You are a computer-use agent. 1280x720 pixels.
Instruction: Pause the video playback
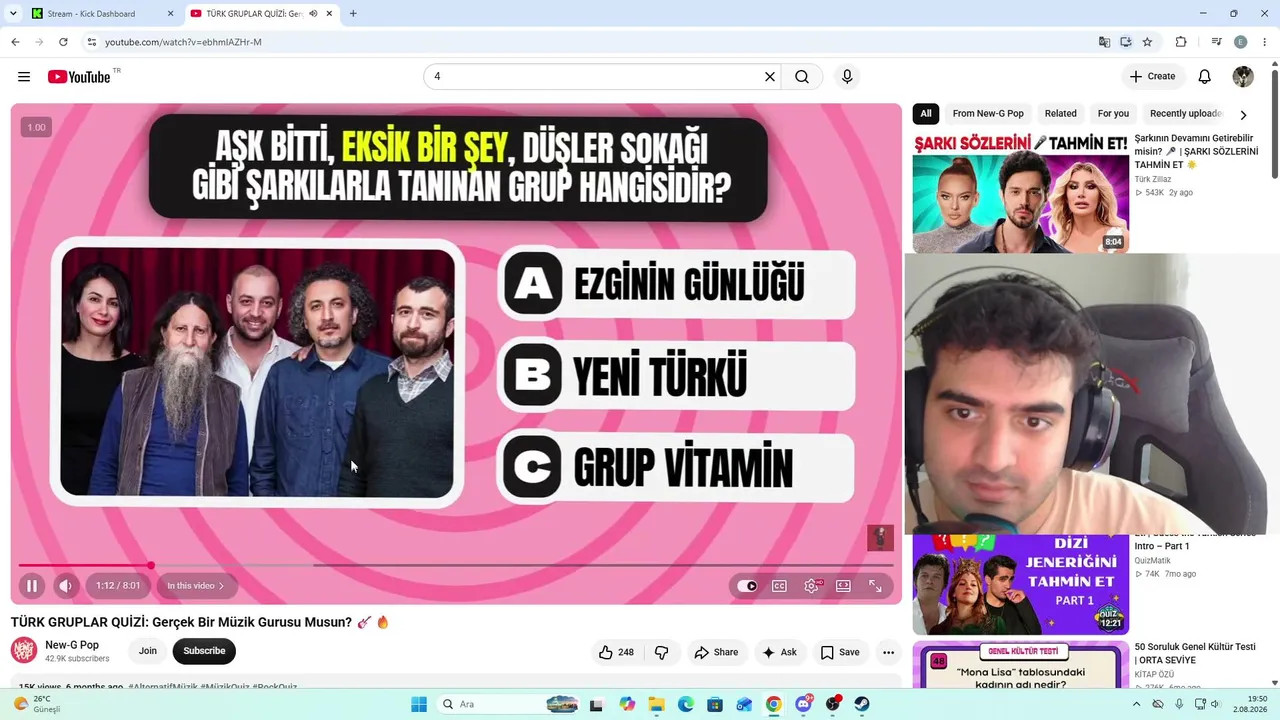click(31, 586)
